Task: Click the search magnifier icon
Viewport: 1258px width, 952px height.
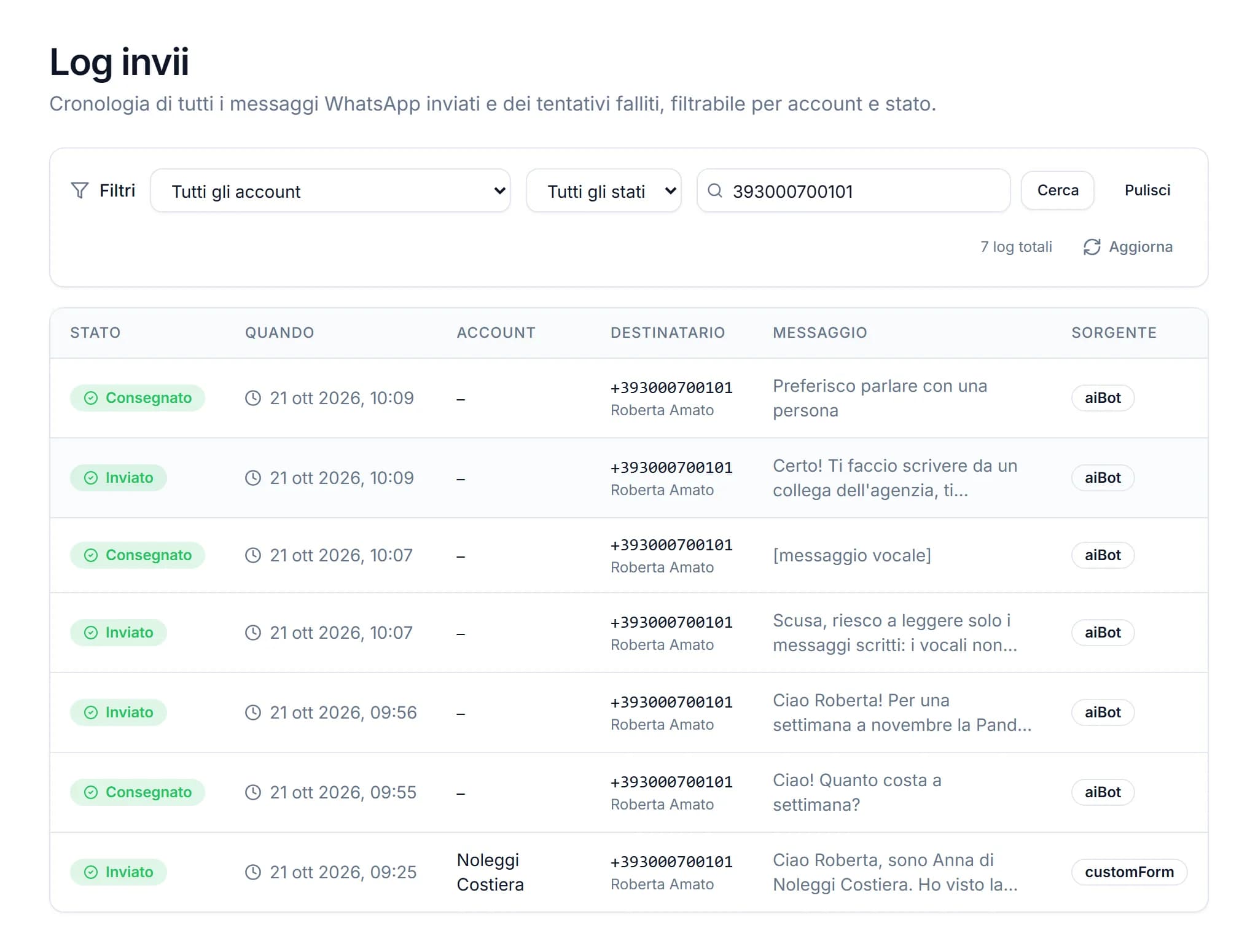Action: (x=715, y=190)
